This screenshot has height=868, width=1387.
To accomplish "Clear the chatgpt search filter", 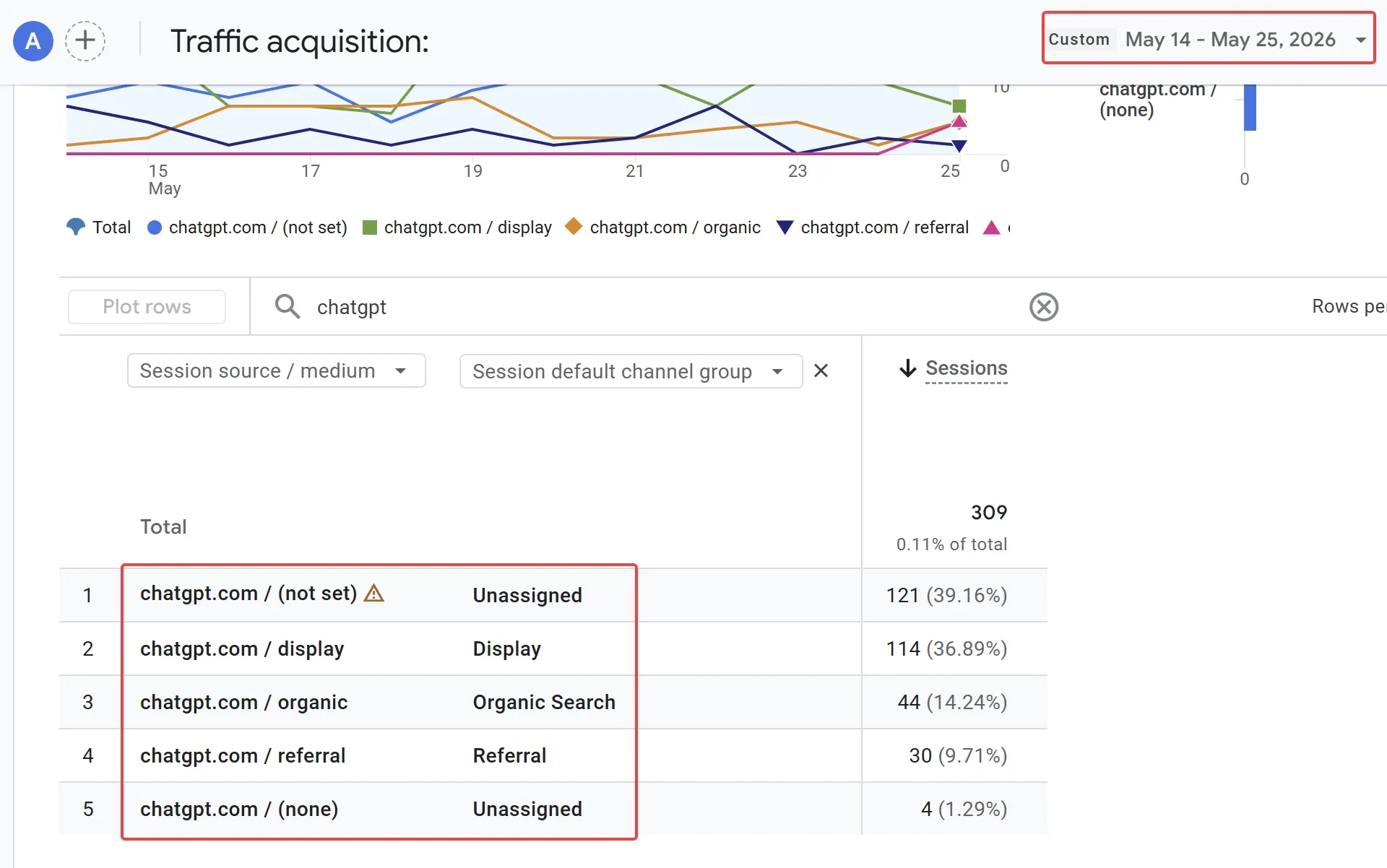I will point(1044,307).
